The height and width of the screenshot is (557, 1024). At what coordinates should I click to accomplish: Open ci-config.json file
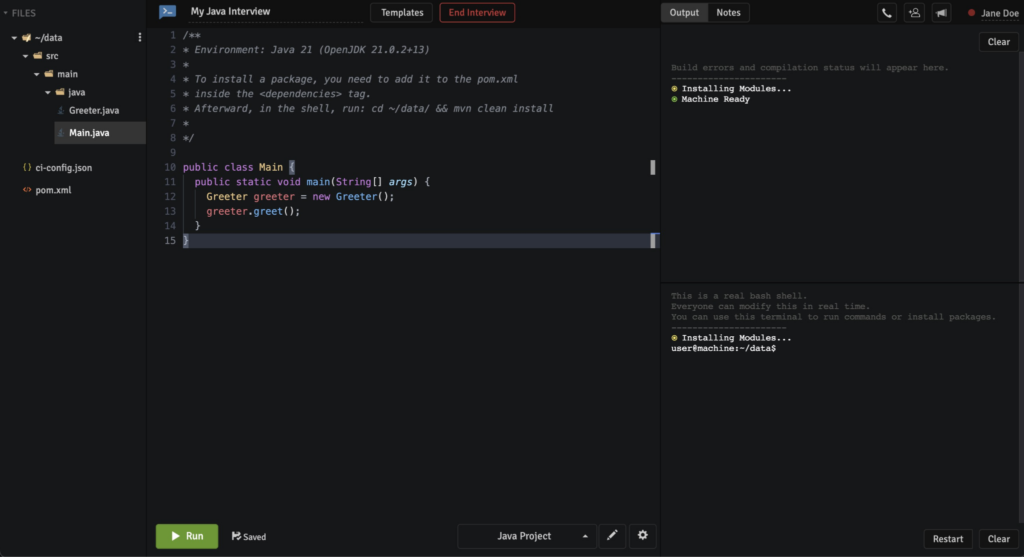tap(63, 168)
